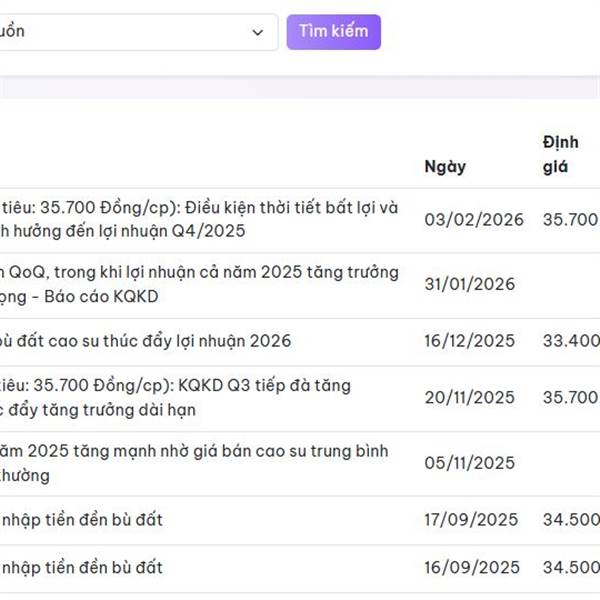The height and width of the screenshot is (600, 600).
Task: Click the 33.400 valuation value
Action: coord(571,341)
